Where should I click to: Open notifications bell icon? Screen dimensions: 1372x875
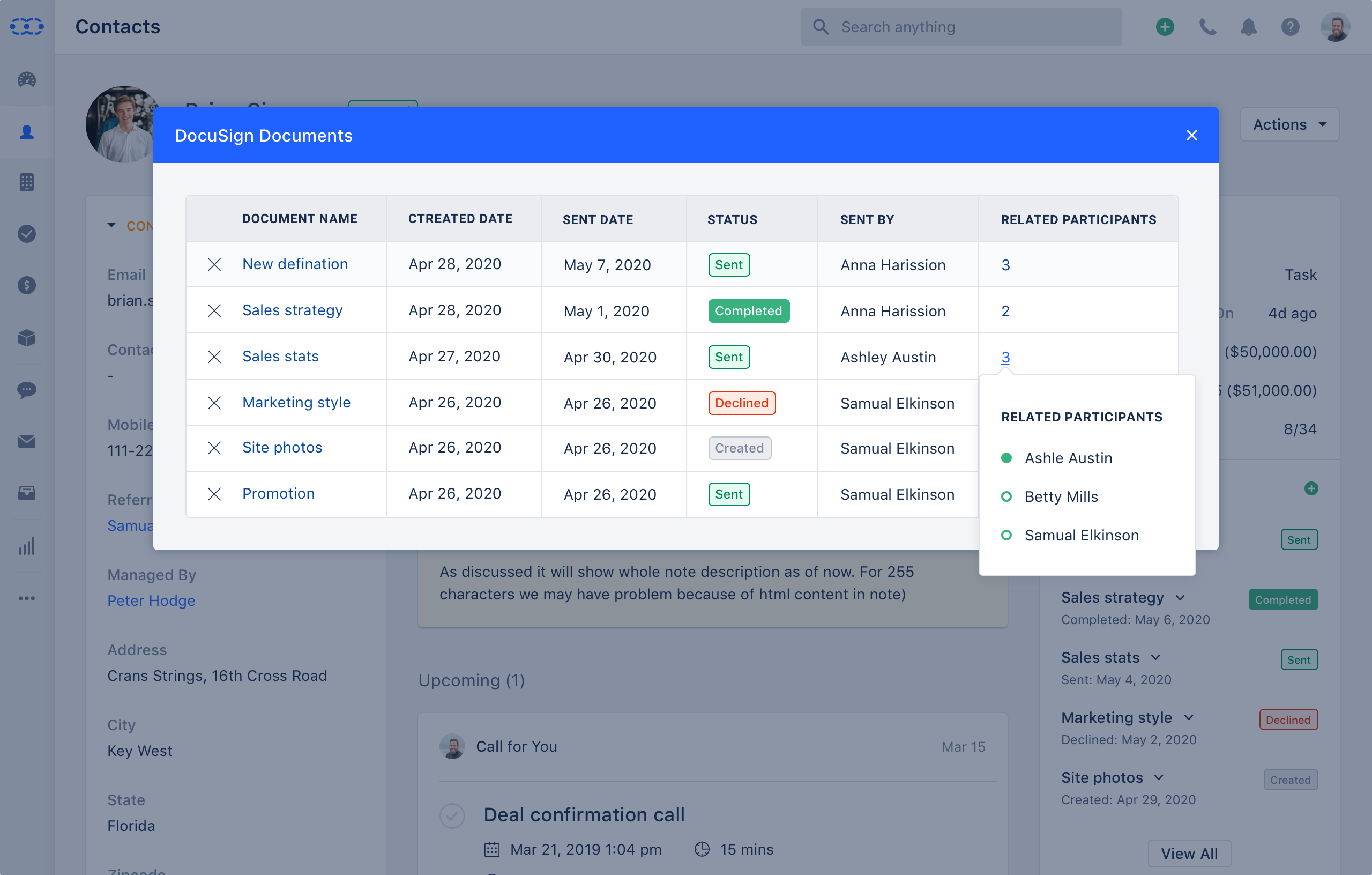tap(1248, 27)
